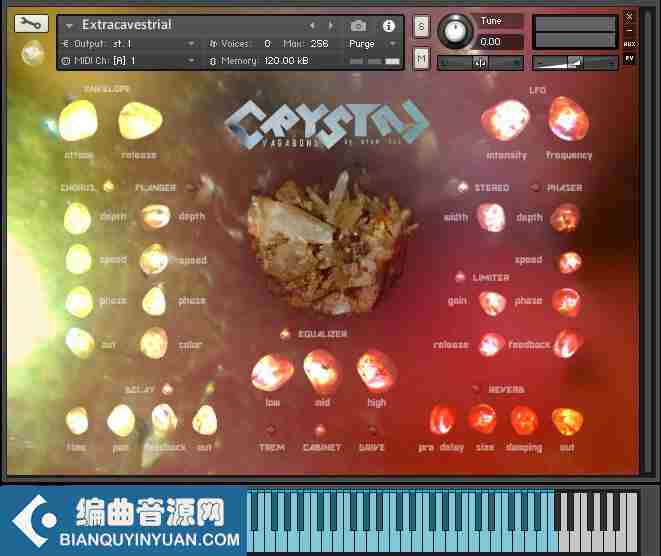Screen dimensions: 661x556
Task: Click the snapshot camera icon
Action: coord(358,26)
